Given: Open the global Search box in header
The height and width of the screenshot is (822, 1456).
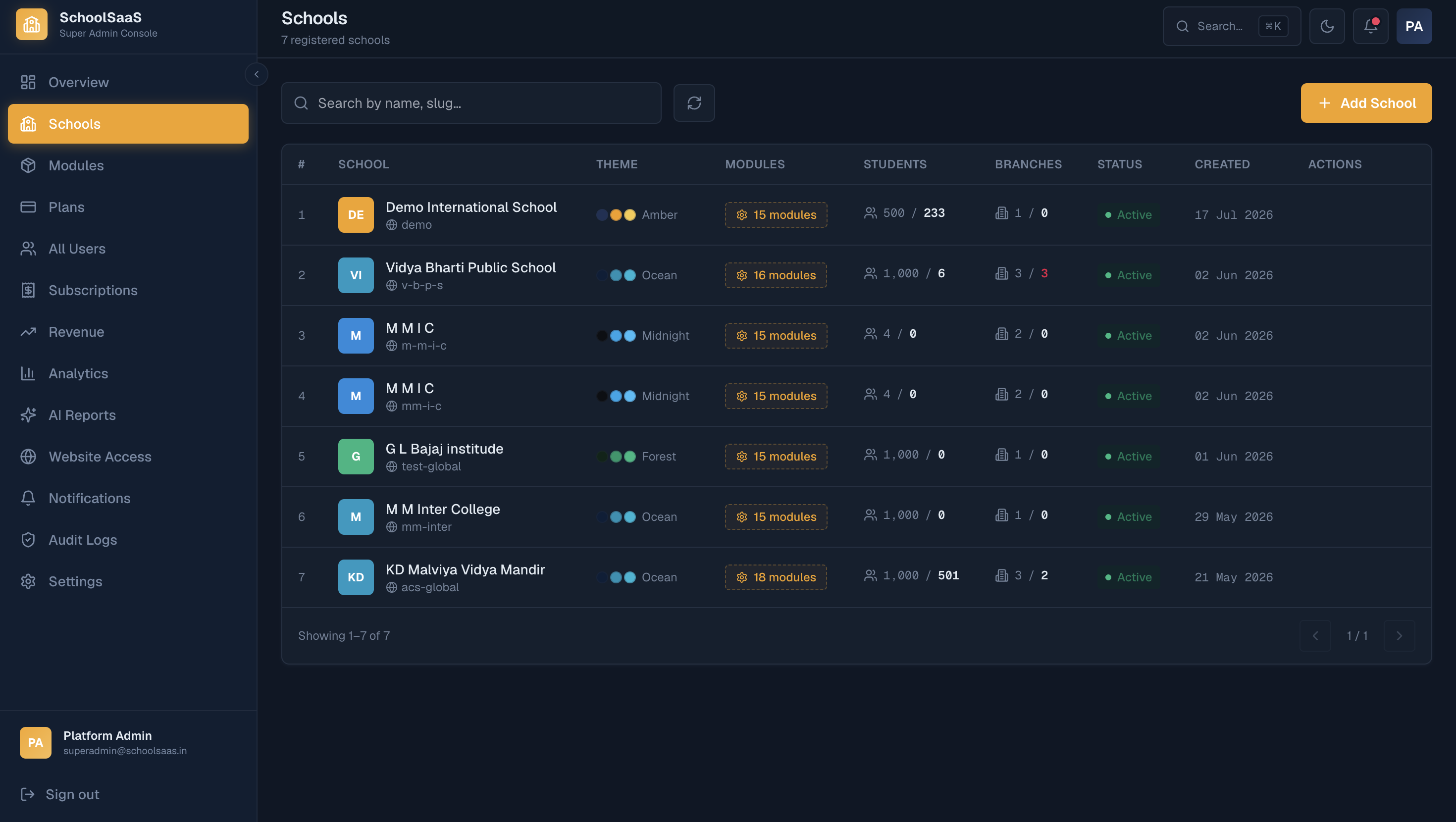Looking at the screenshot, I should 1232,26.
